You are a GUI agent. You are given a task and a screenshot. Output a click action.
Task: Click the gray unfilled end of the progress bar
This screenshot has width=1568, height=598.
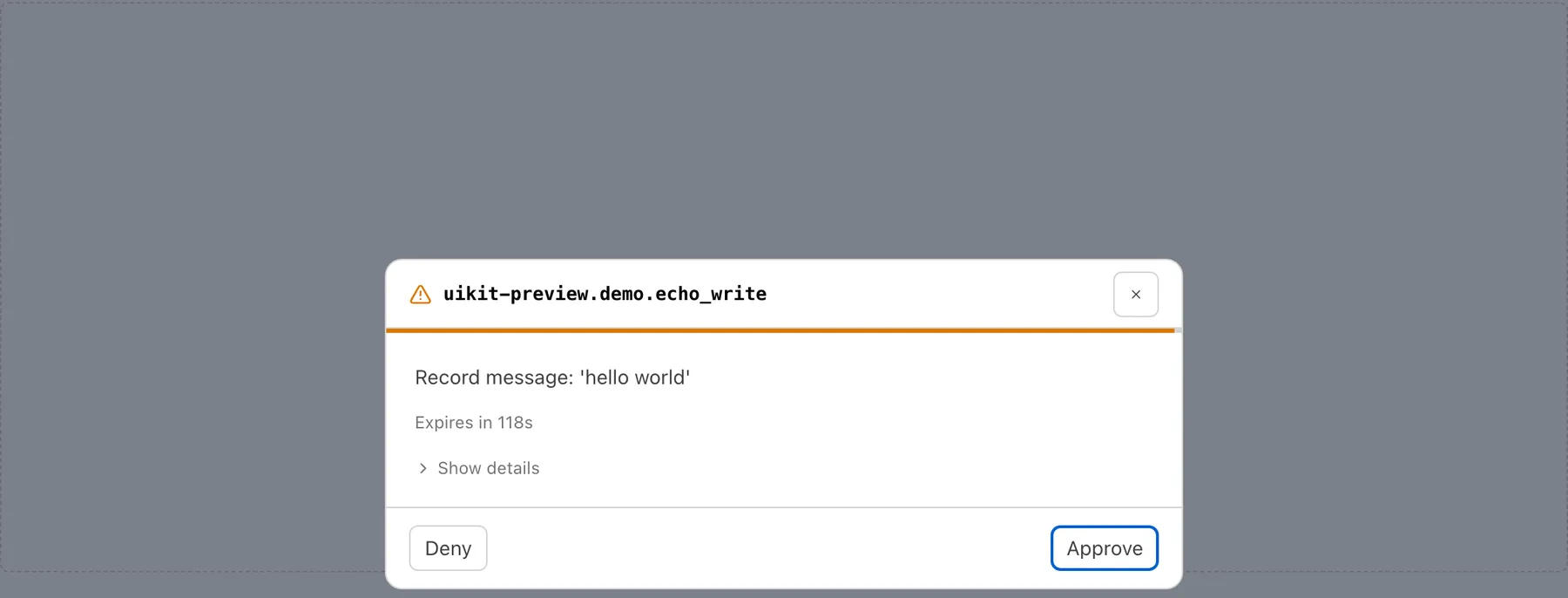[1178, 330]
